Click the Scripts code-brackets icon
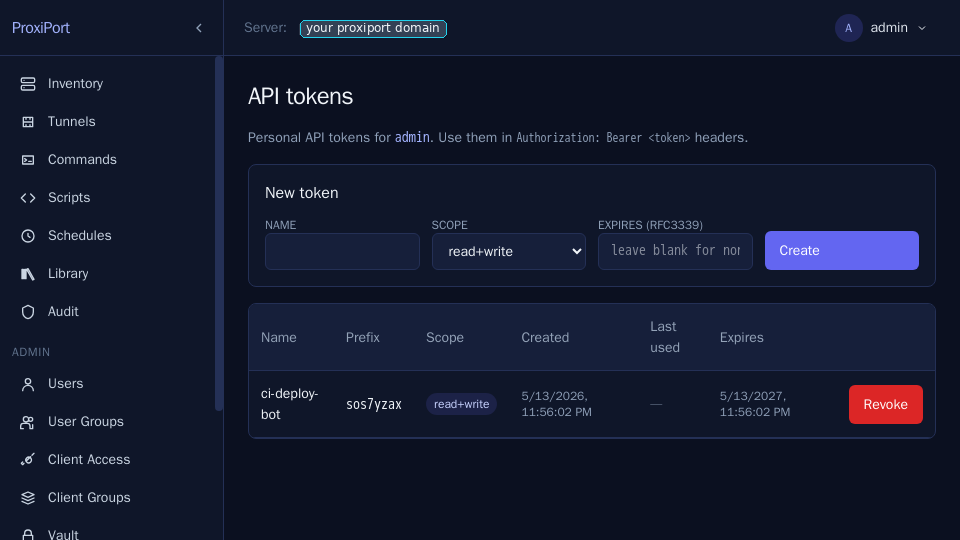 (28, 198)
